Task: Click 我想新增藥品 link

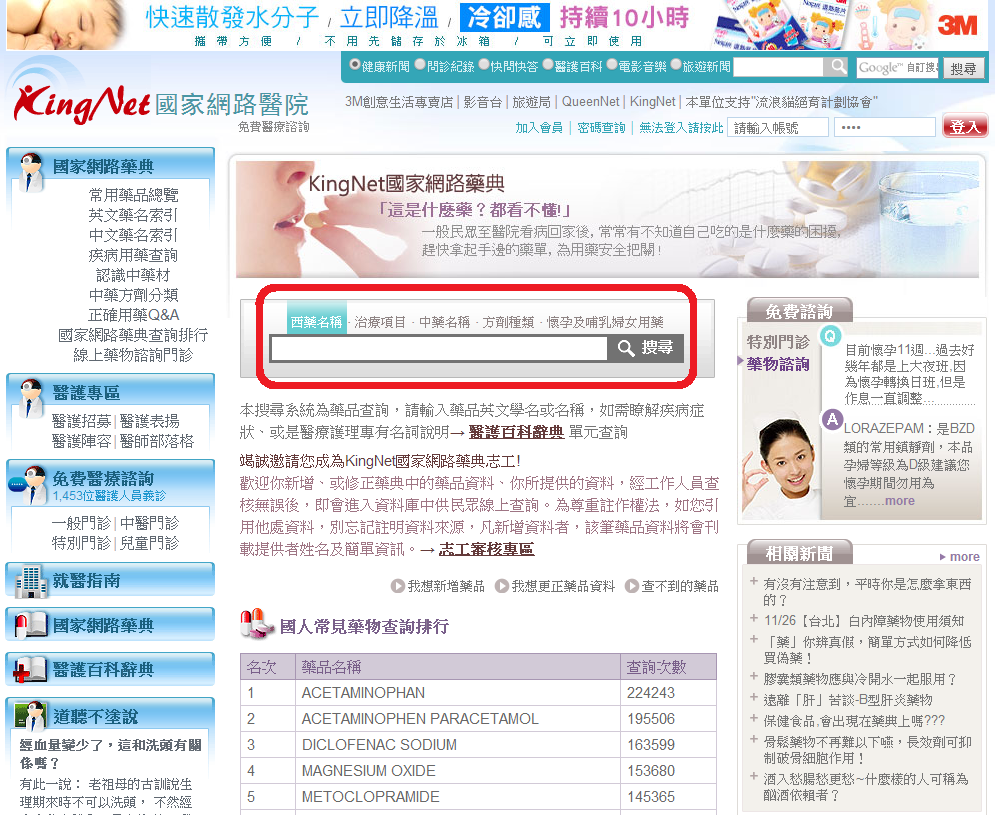Action: [x=438, y=586]
